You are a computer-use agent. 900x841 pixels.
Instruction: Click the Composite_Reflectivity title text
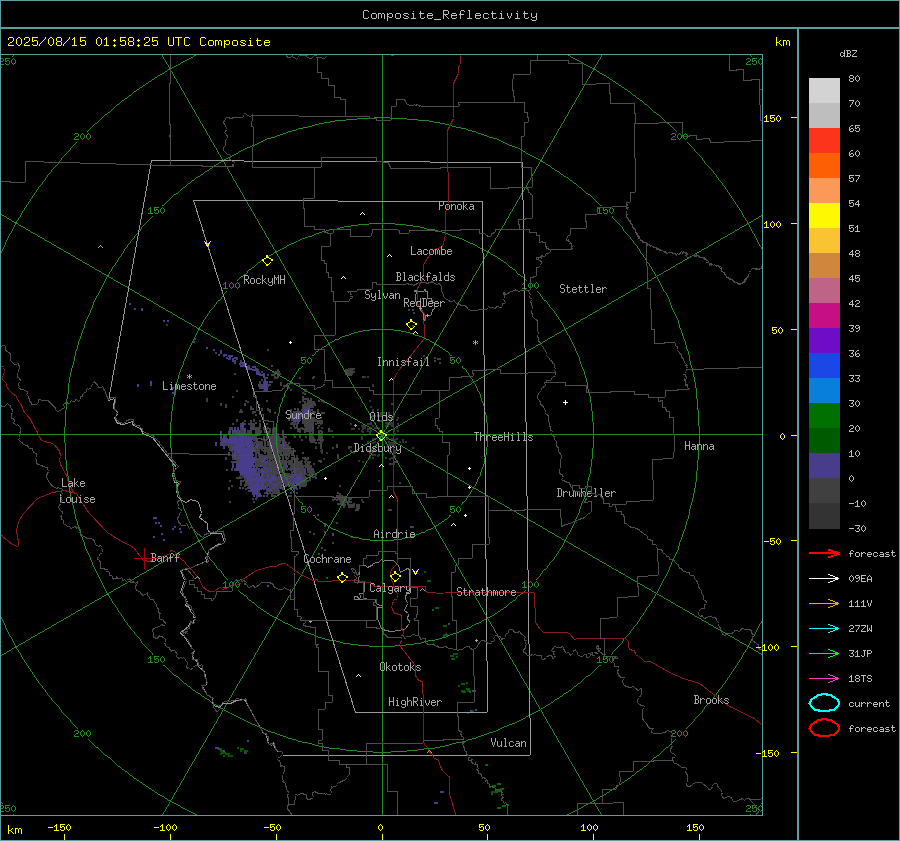point(450,15)
